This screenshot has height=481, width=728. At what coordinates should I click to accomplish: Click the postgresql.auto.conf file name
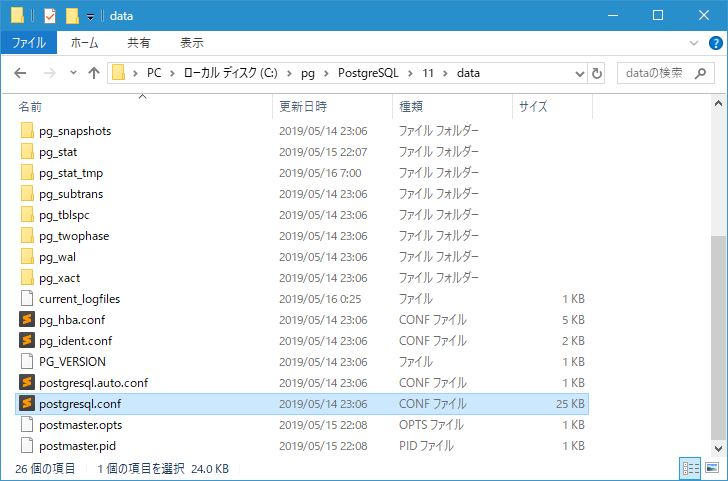93,383
